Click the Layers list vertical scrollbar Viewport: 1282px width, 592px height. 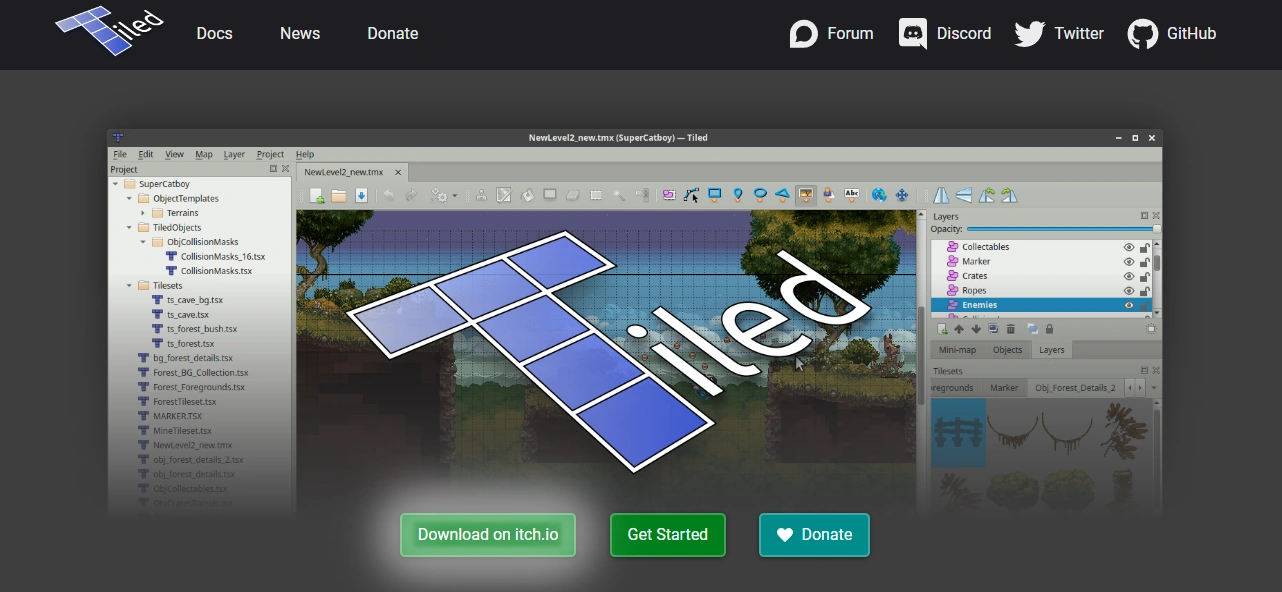click(x=1157, y=277)
